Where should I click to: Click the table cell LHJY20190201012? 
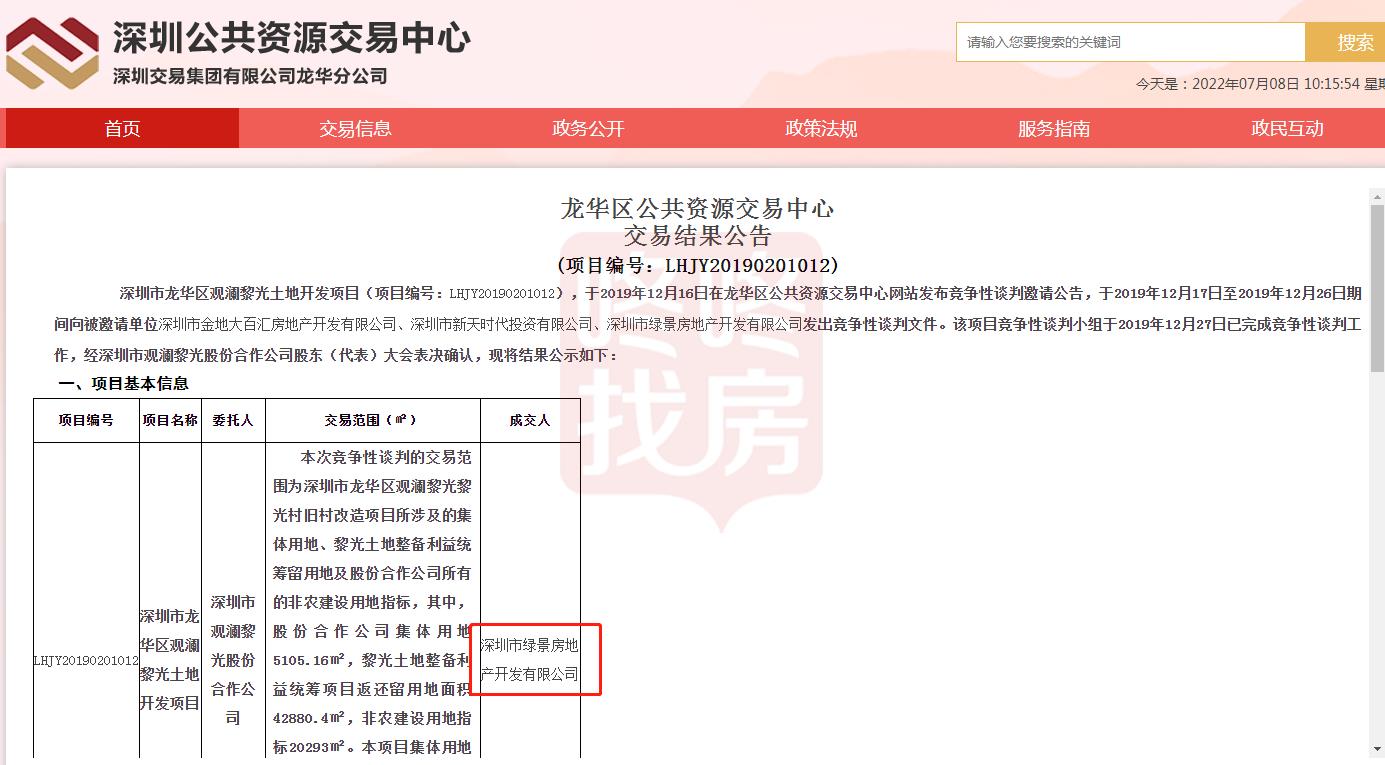[86, 660]
